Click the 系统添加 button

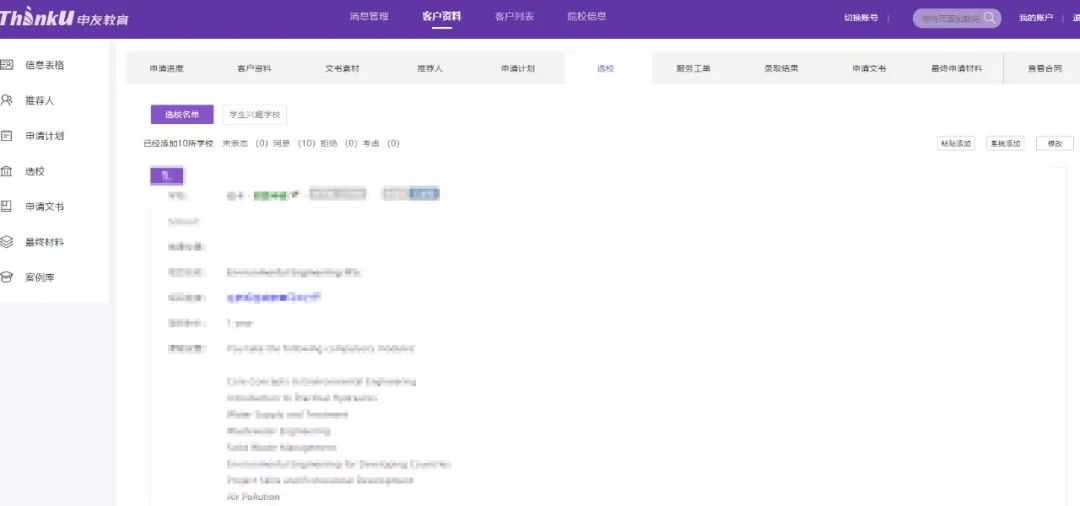tap(1005, 144)
